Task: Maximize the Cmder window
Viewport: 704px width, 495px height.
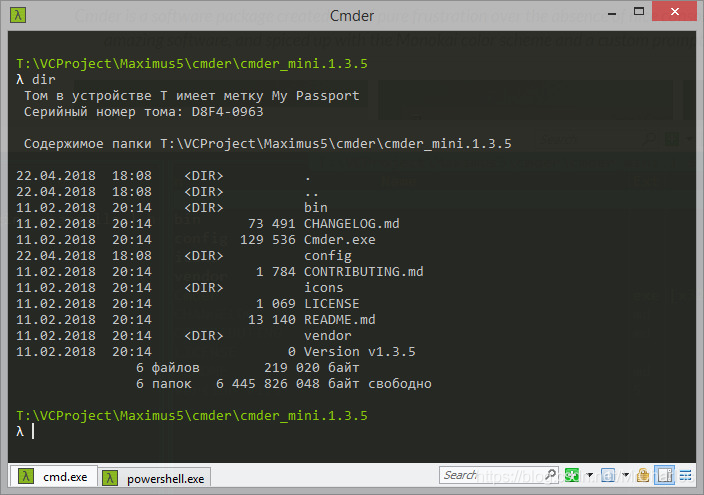Action: [x=638, y=12]
